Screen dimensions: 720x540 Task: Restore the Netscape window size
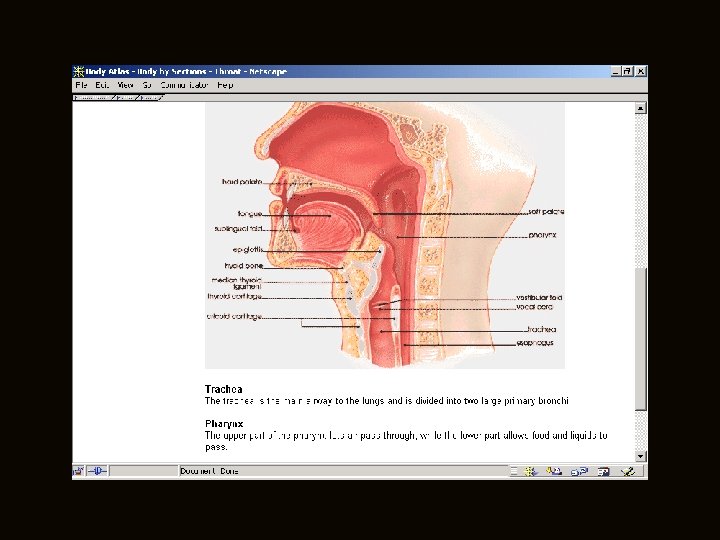coord(627,71)
